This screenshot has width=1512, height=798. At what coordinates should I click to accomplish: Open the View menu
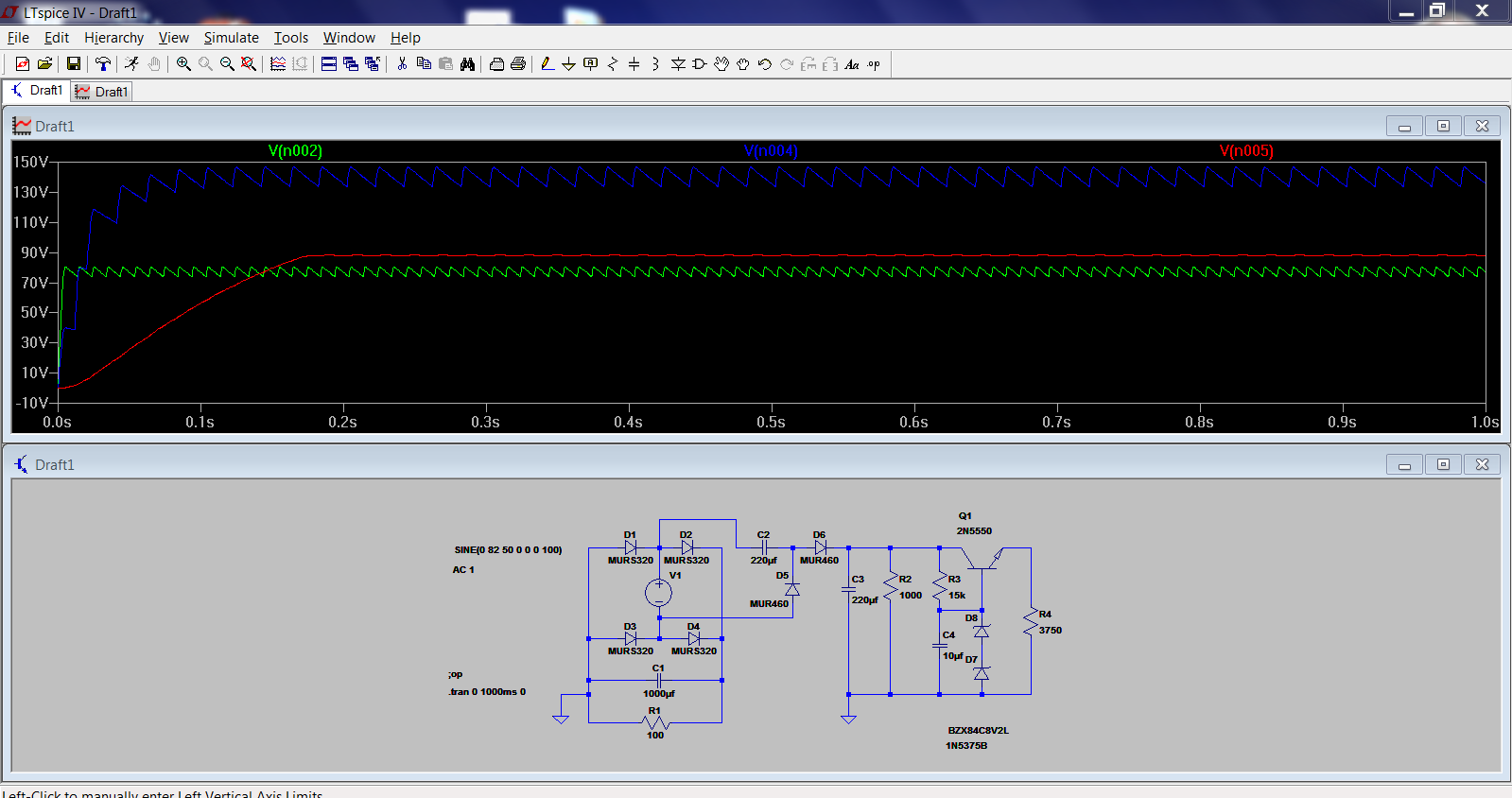174,38
